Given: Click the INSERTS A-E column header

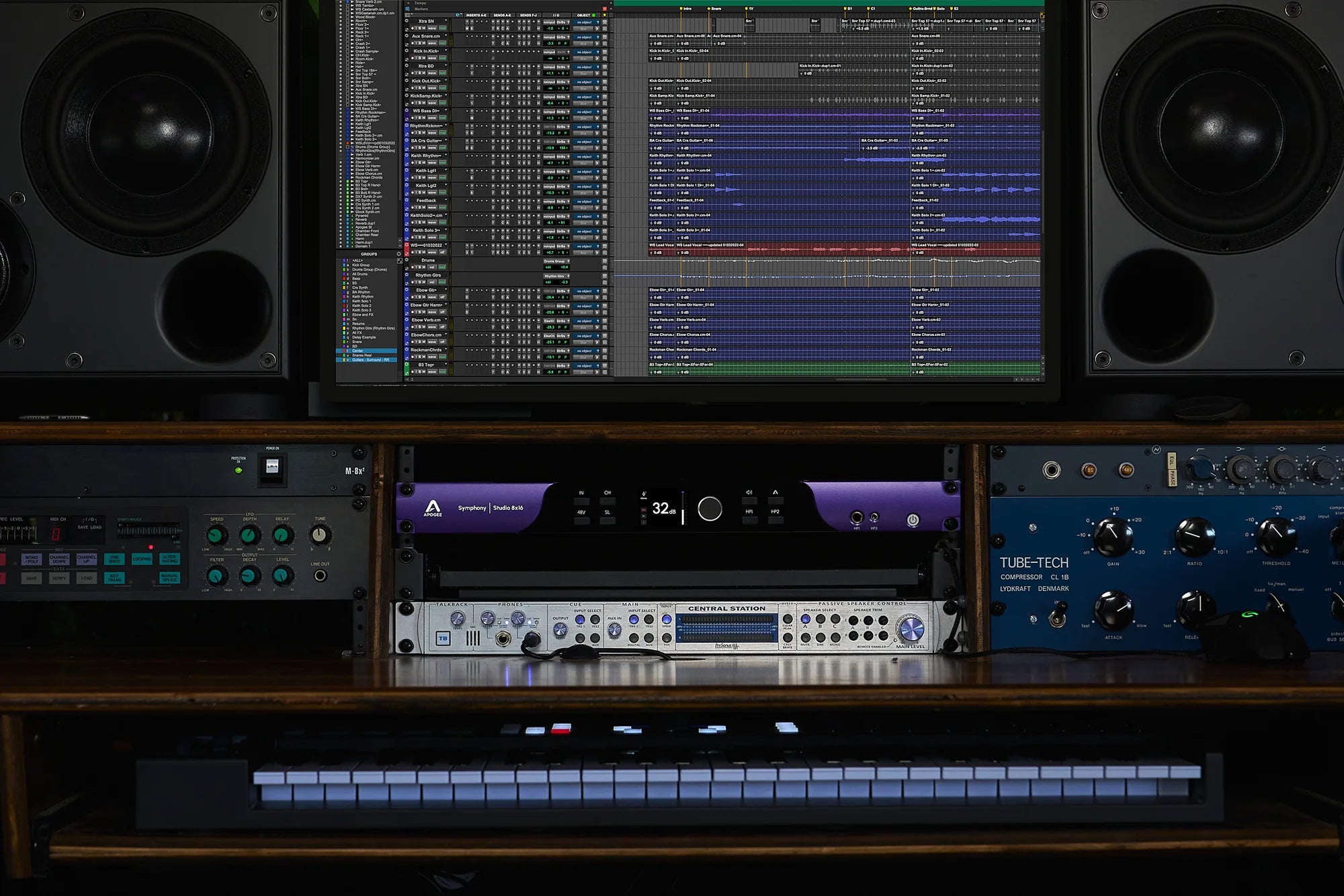Looking at the screenshot, I should click(476, 15).
